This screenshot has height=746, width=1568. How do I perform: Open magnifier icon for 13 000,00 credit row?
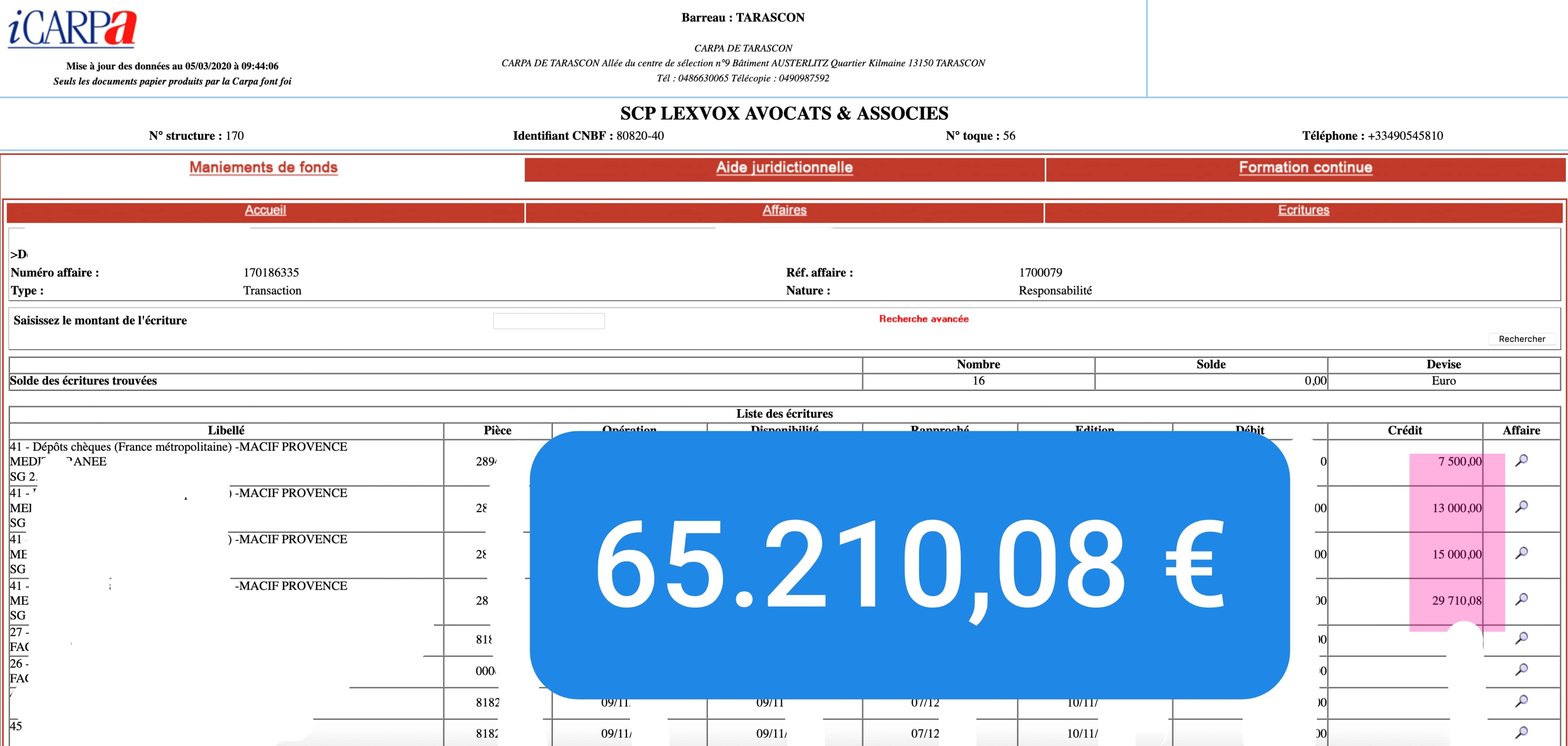click(x=1521, y=507)
